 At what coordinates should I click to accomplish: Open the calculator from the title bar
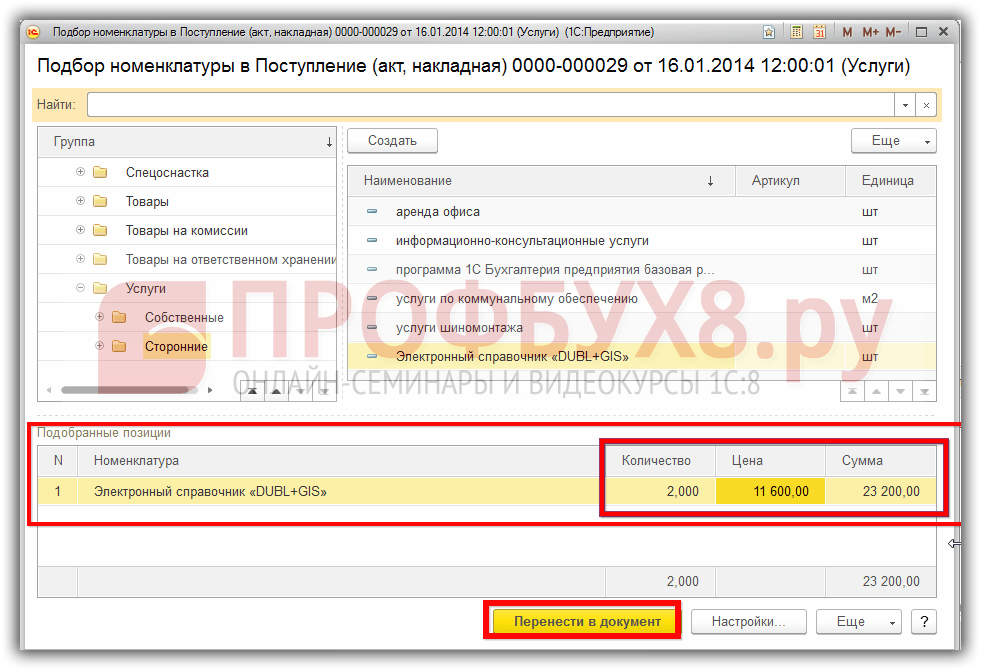[796, 32]
